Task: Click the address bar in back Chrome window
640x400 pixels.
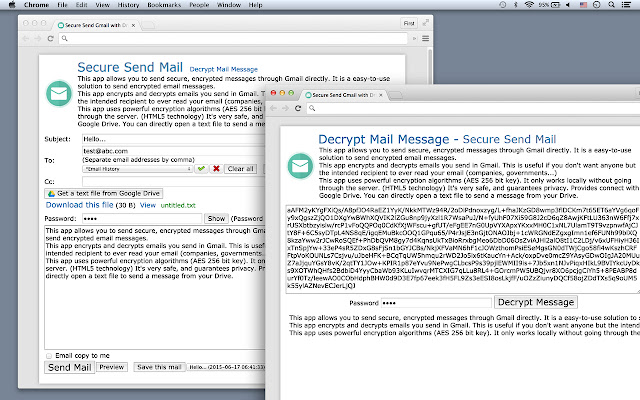Action: tap(233, 38)
